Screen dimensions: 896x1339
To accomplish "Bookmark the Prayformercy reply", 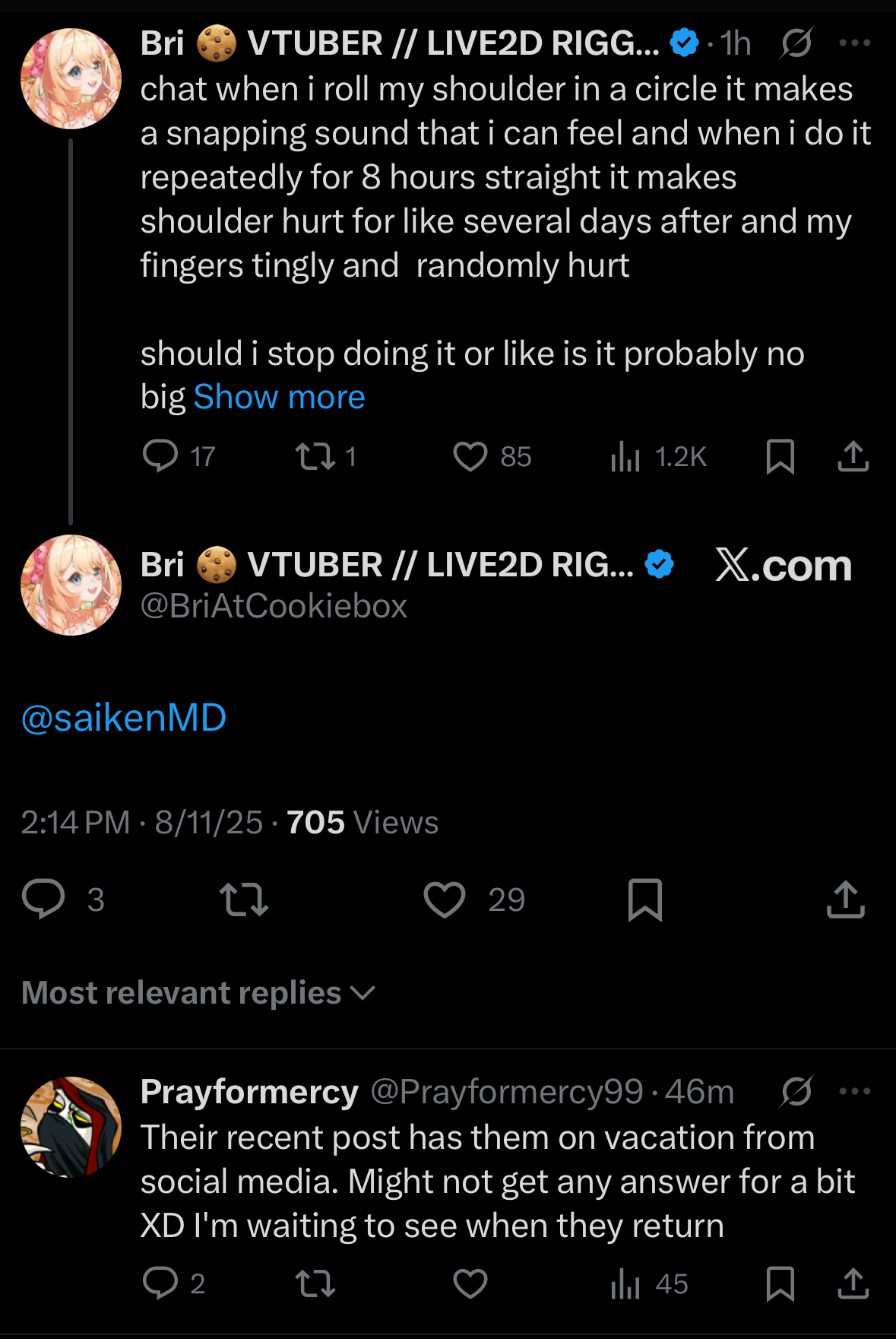I will click(780, 1284).
